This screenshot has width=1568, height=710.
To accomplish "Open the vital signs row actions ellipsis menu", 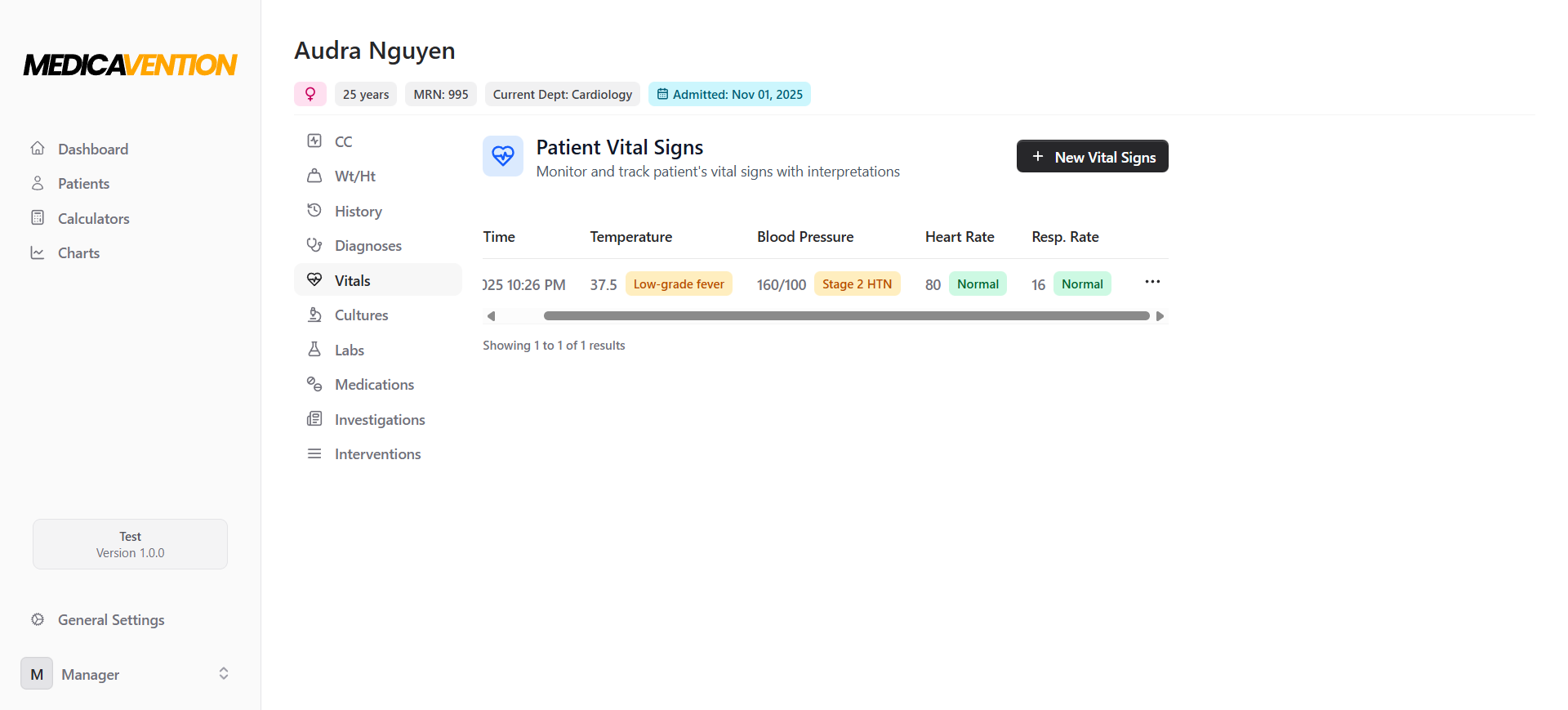I will point(1152,282).
